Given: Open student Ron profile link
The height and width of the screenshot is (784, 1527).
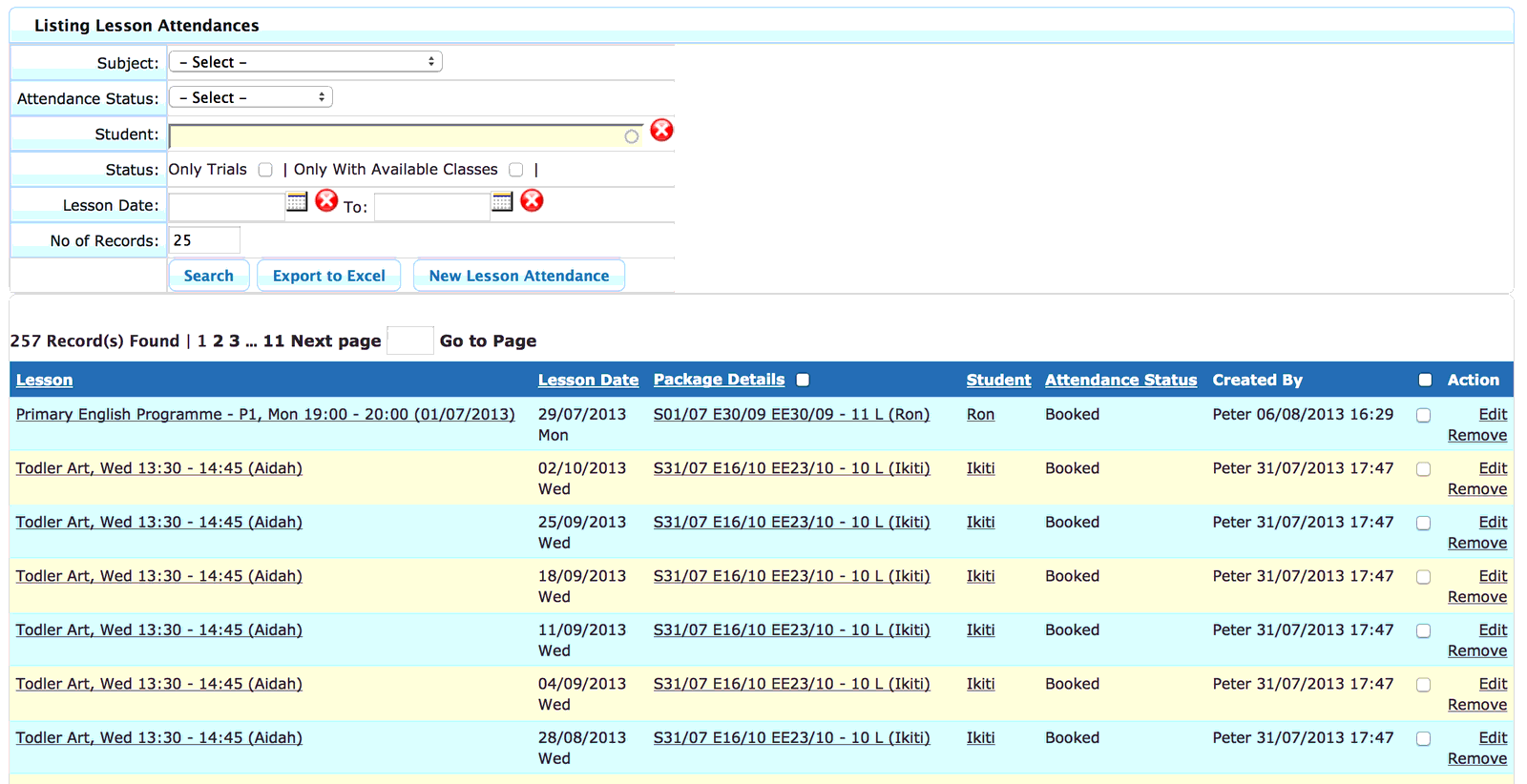Looking at the screenshot, I should 980,414.
